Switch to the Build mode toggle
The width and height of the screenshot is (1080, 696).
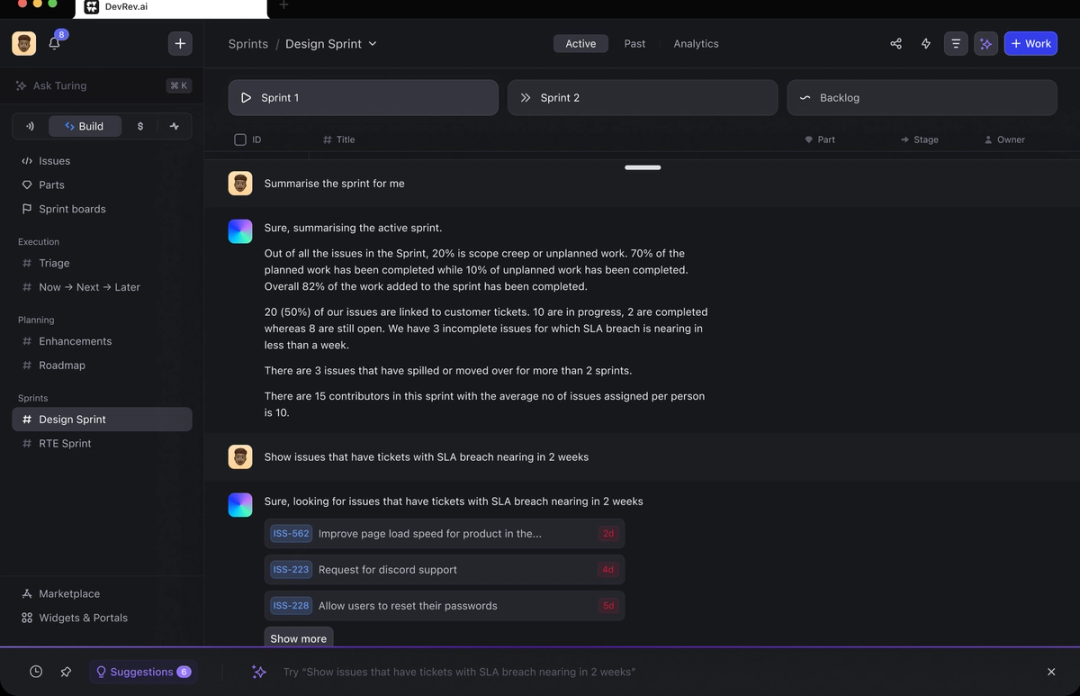tap(85, 126)
